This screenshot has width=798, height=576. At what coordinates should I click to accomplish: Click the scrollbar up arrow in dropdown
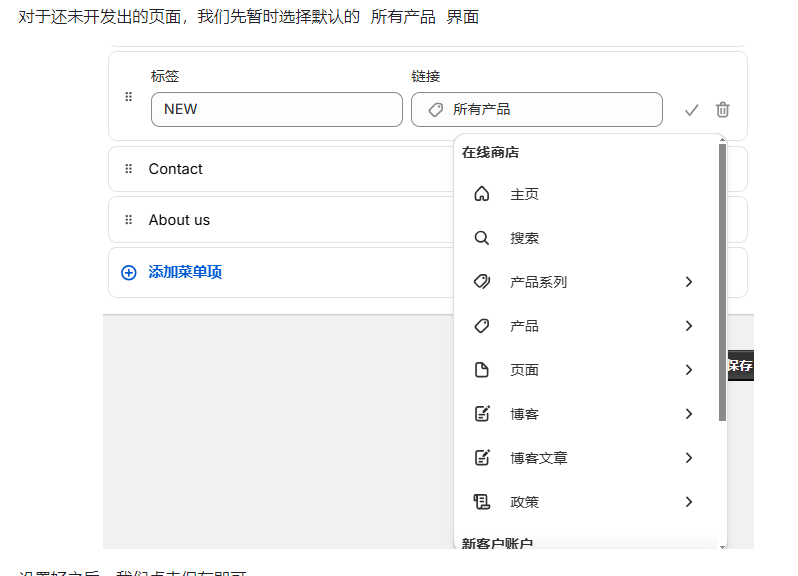[x=722, y=139]
